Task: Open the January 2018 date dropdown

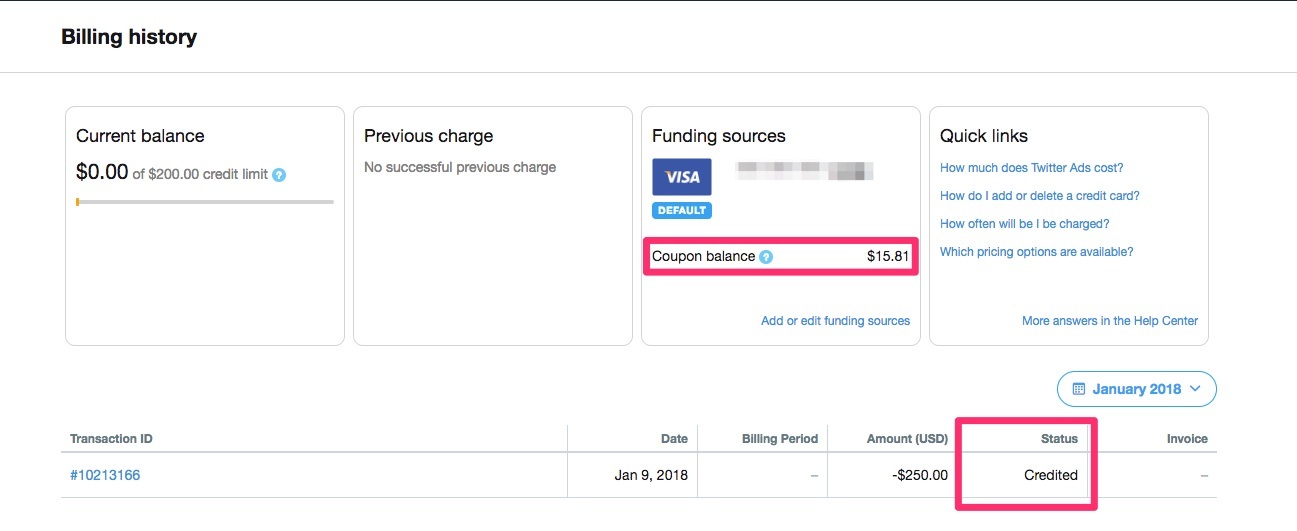Action: pos(1136,389)
